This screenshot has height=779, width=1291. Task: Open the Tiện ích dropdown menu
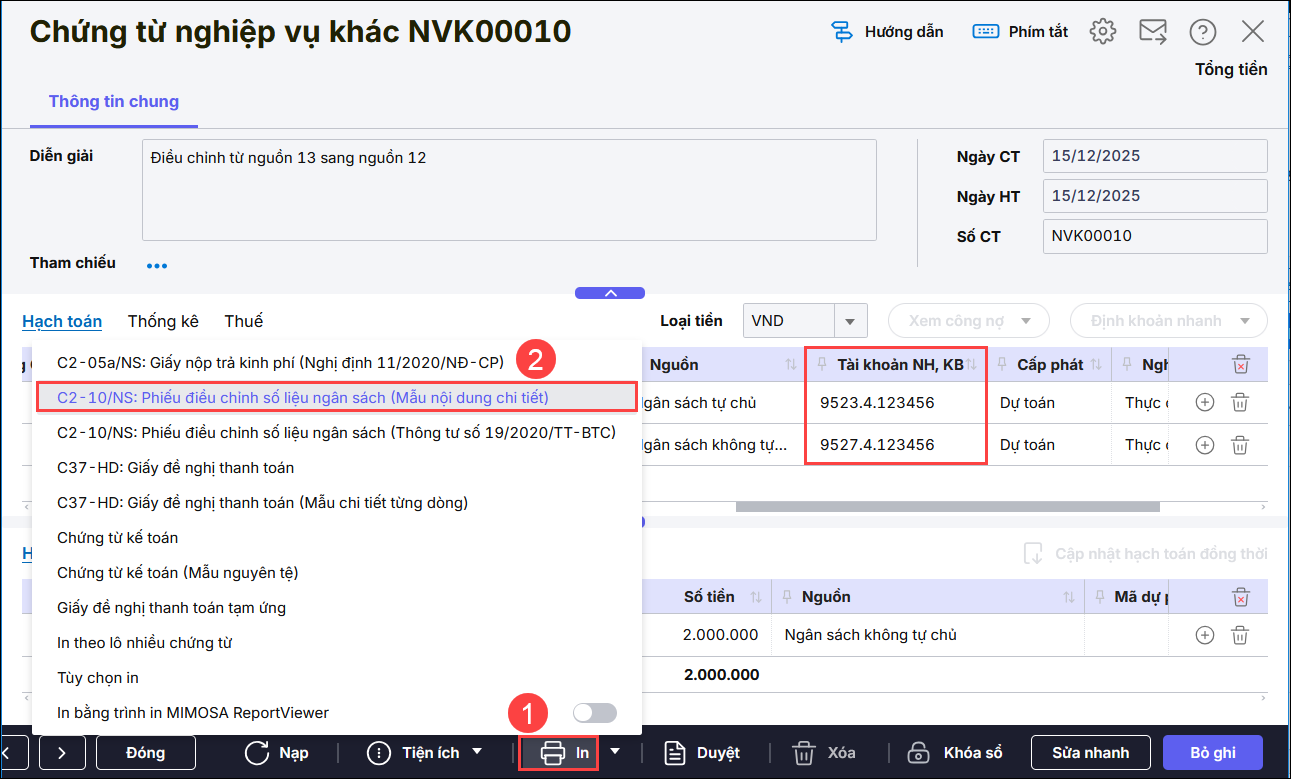click(x=477, y=752)
